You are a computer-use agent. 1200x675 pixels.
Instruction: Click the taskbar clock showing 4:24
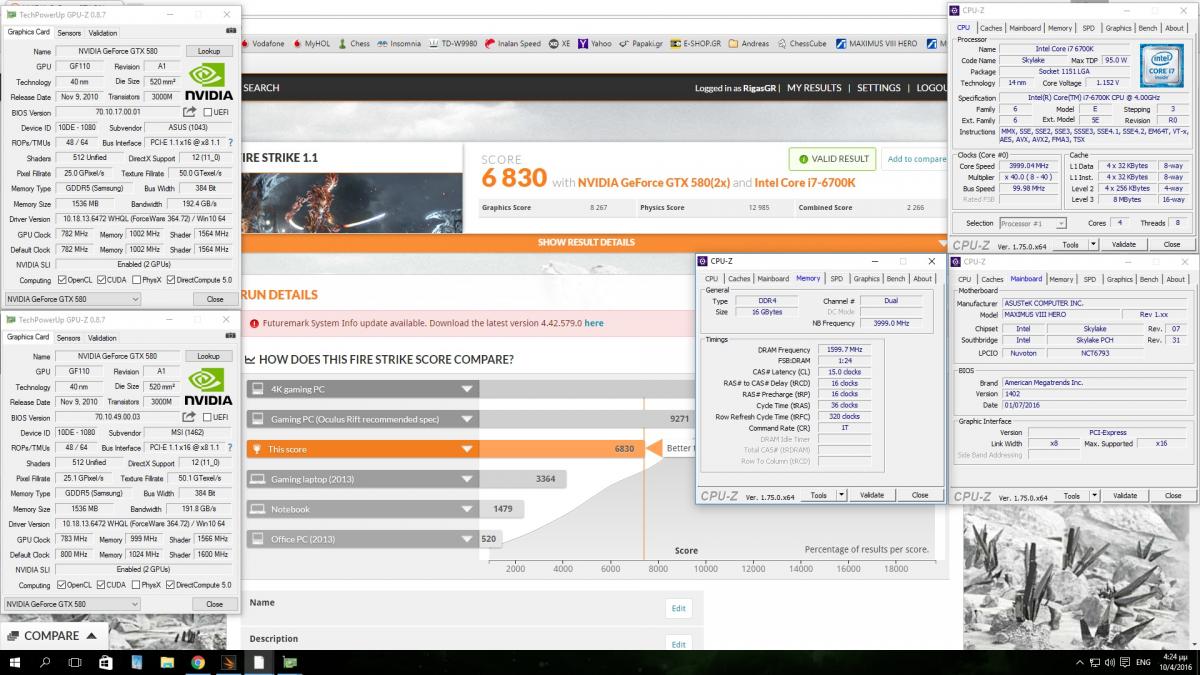pos(1175,662)
